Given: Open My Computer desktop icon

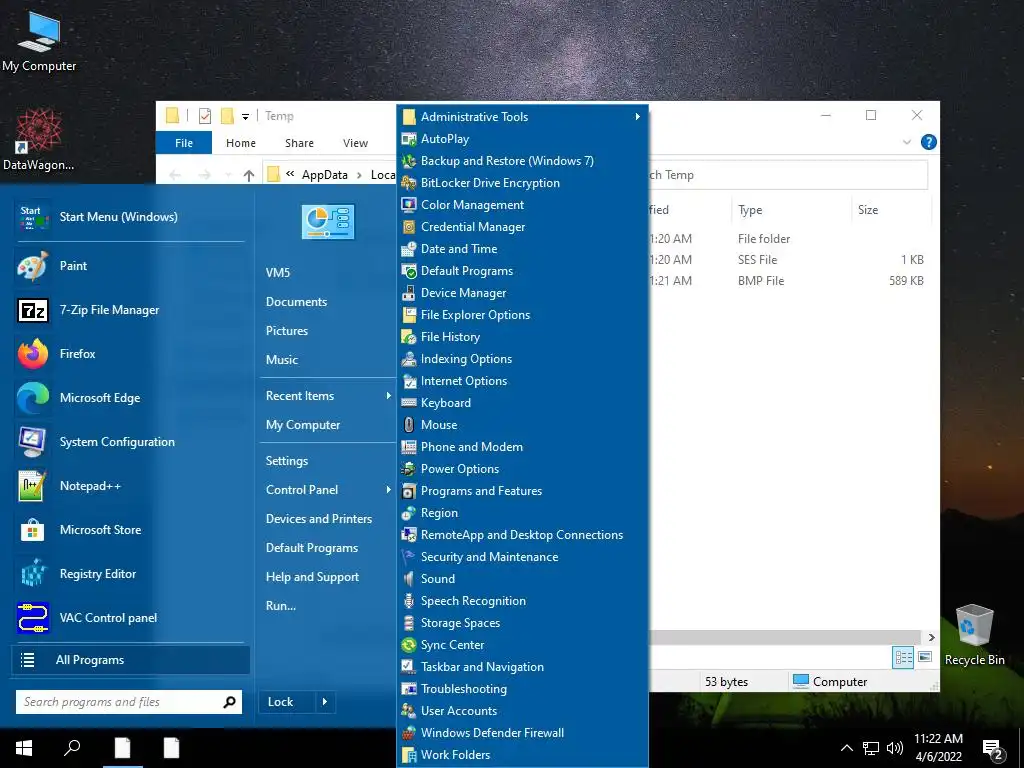Looking at the screenshot, I should point(39,40).
